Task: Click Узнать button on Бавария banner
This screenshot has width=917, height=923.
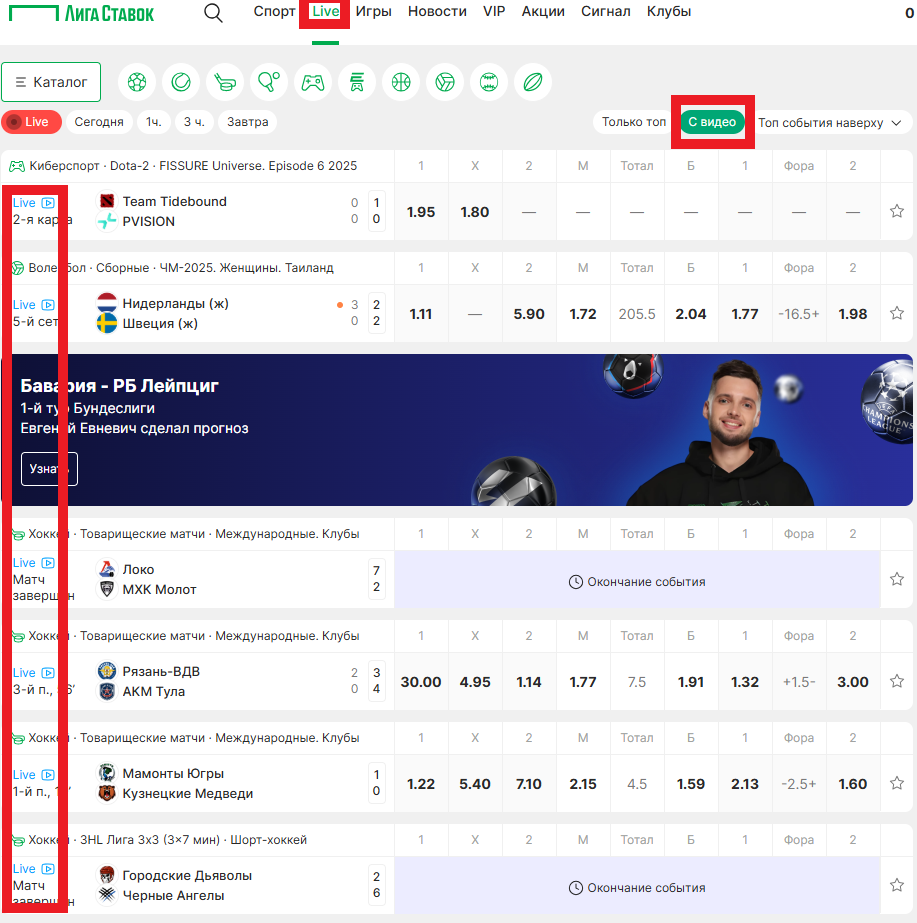Action: point(49,469)
